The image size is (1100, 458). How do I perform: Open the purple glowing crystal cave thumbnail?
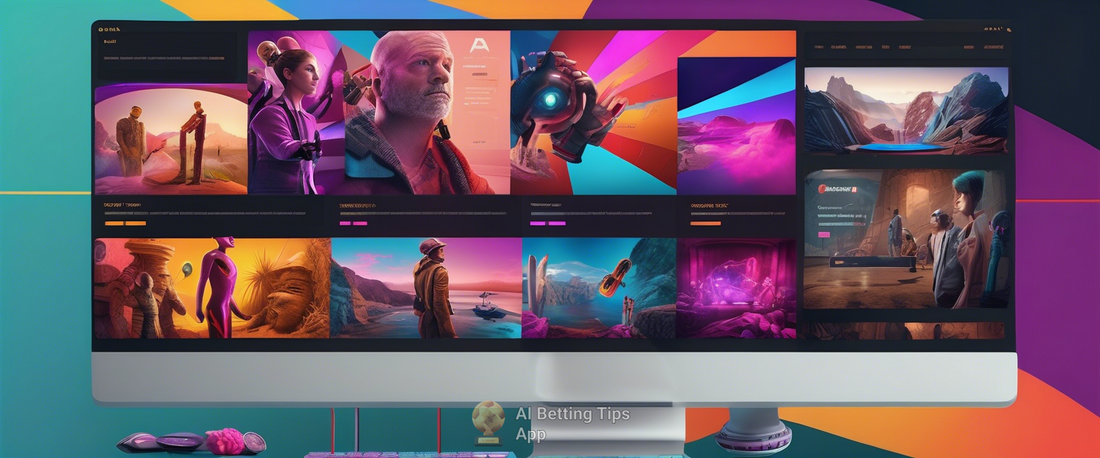tap(736, 288)
